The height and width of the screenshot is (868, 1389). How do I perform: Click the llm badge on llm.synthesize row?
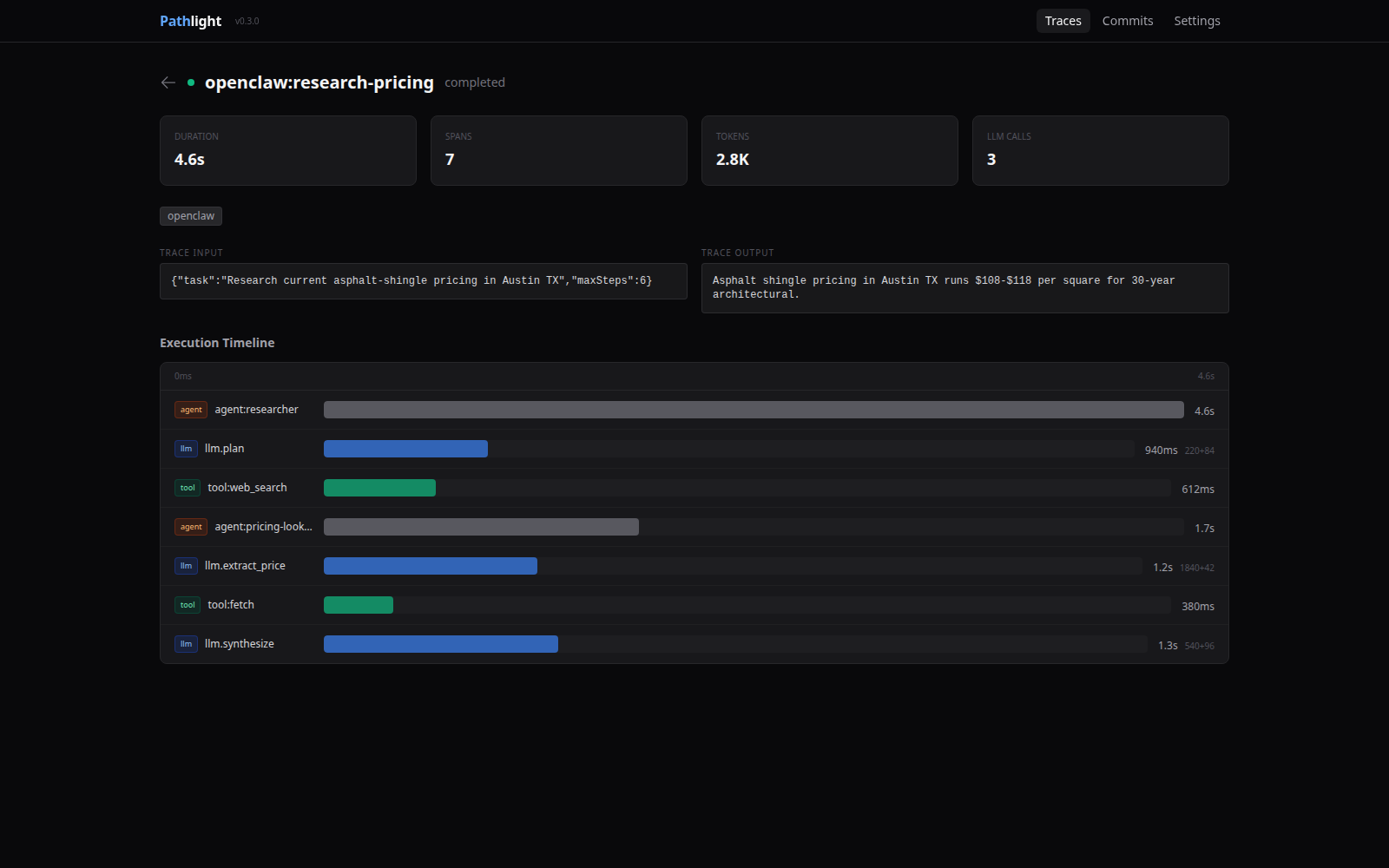click(186, 644)
